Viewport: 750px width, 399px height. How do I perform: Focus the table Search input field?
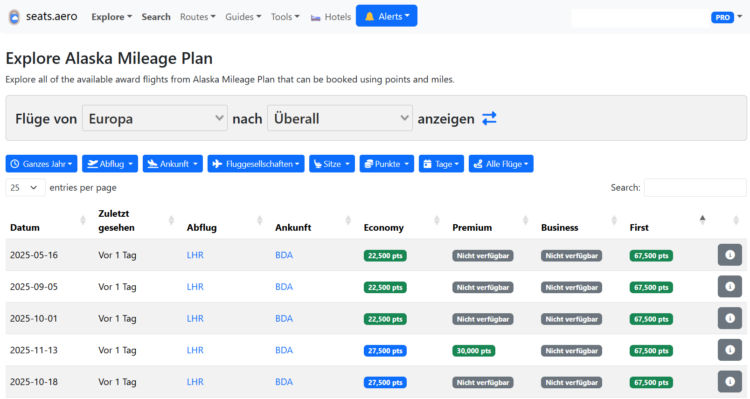coord(695,188)
